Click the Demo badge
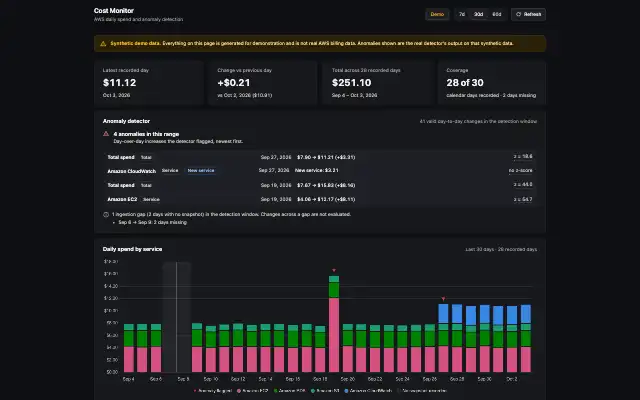This screenshot has height=400, width=640. pyautogui.click(x=437, y=14)
